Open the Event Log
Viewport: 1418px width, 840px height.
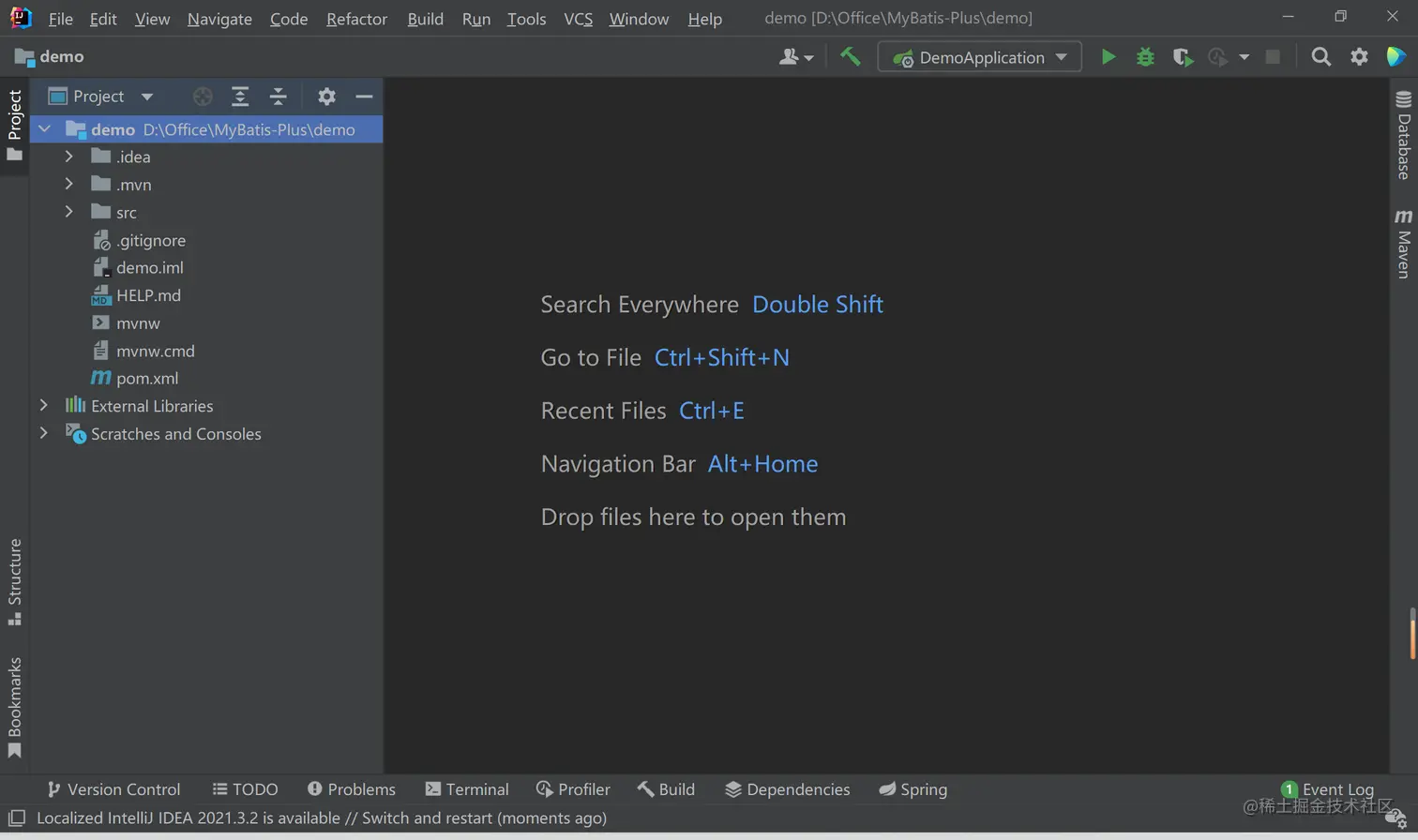pos(1326,789)
